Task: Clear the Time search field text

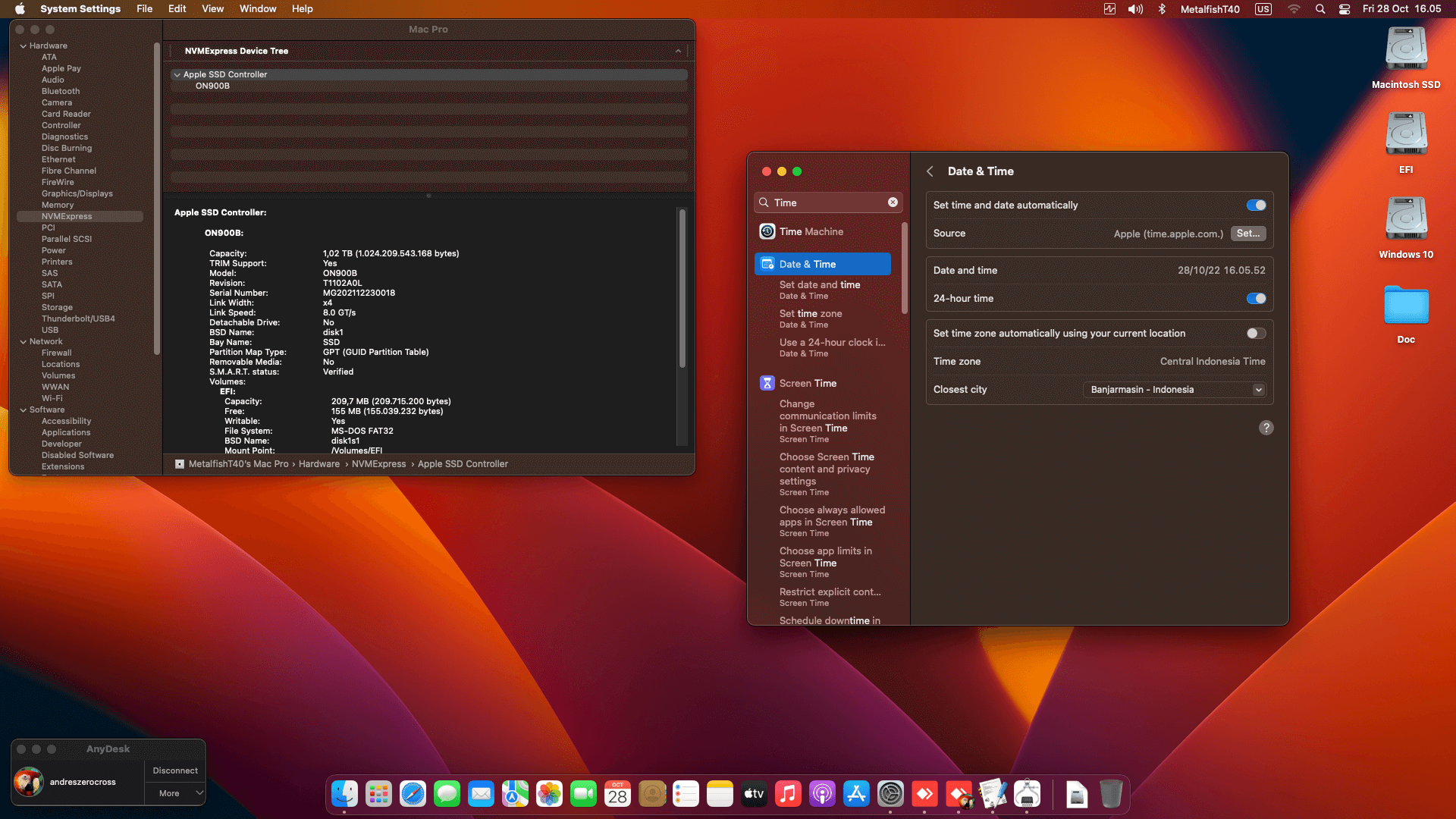Action: click(x=893, y=202)
